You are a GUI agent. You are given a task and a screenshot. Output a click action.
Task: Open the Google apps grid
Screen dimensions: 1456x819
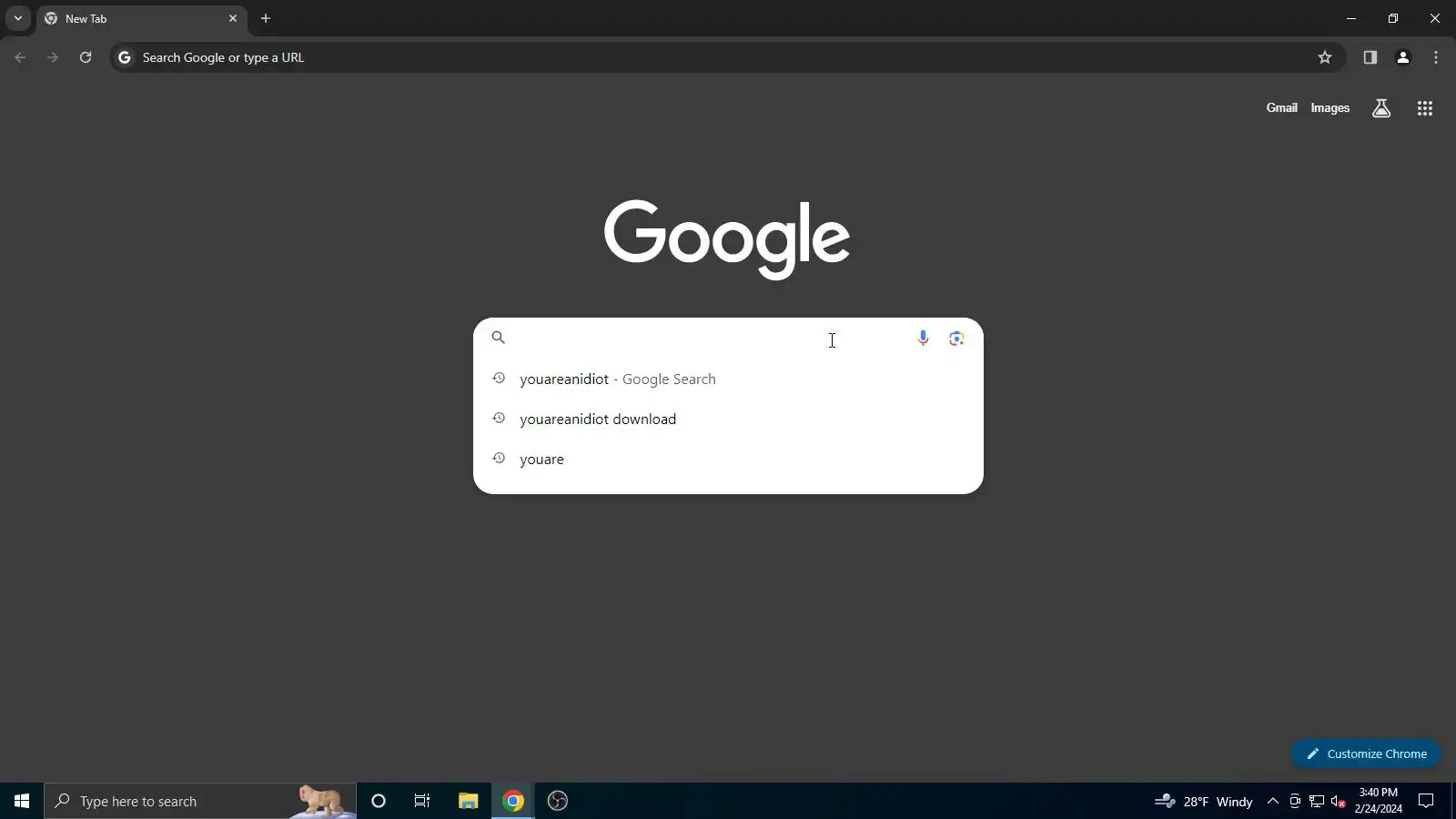(x=1425, y=108)
